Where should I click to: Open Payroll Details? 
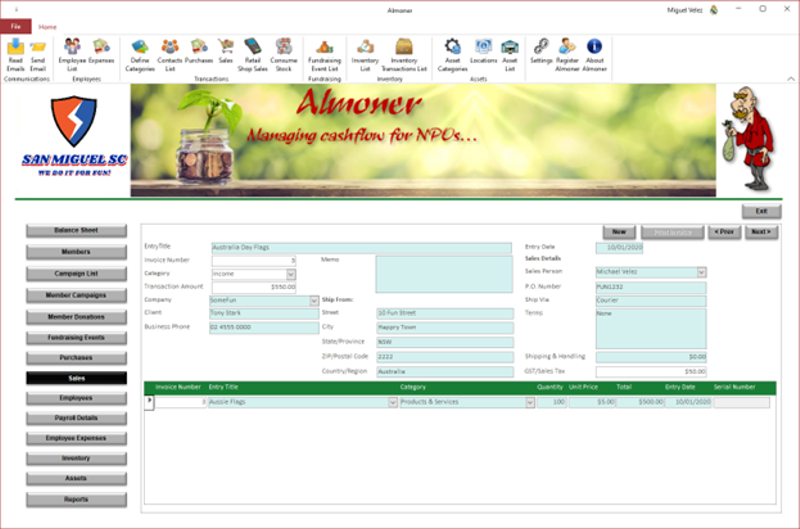pos(76,418)
